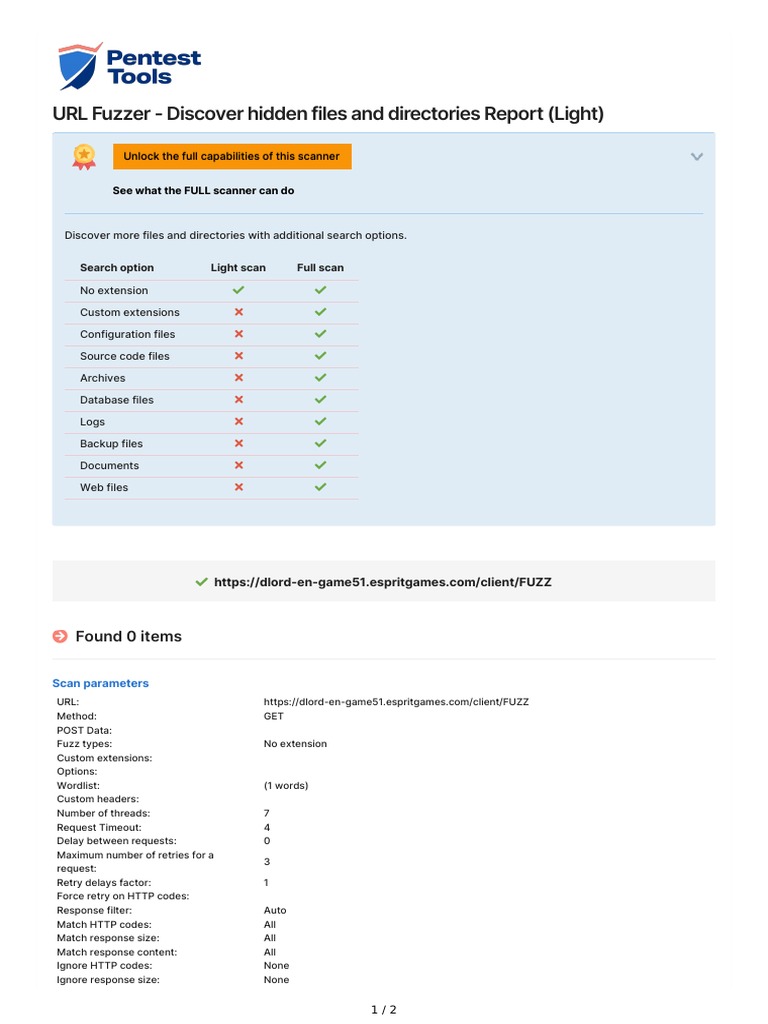Click the Full scan checkmark for Documents
Viewport: 768px width, 1024px height.
[x=320, y=465]
